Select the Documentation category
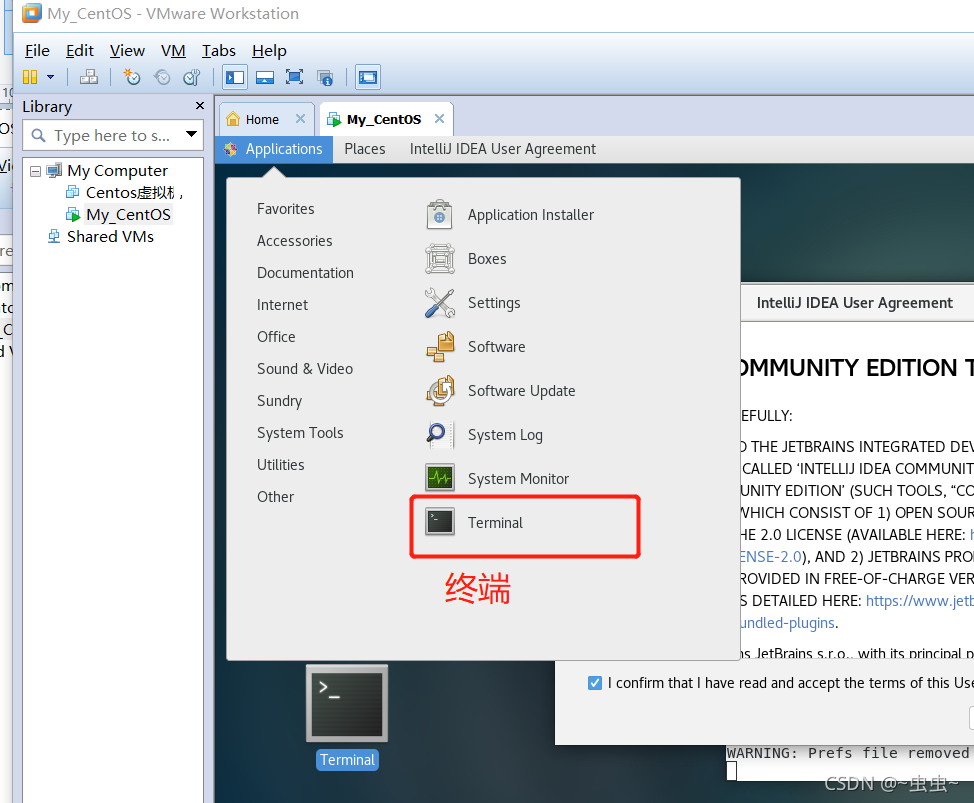Image resolution: width=974 pixels, height=803 pixels. coord(305,273)
